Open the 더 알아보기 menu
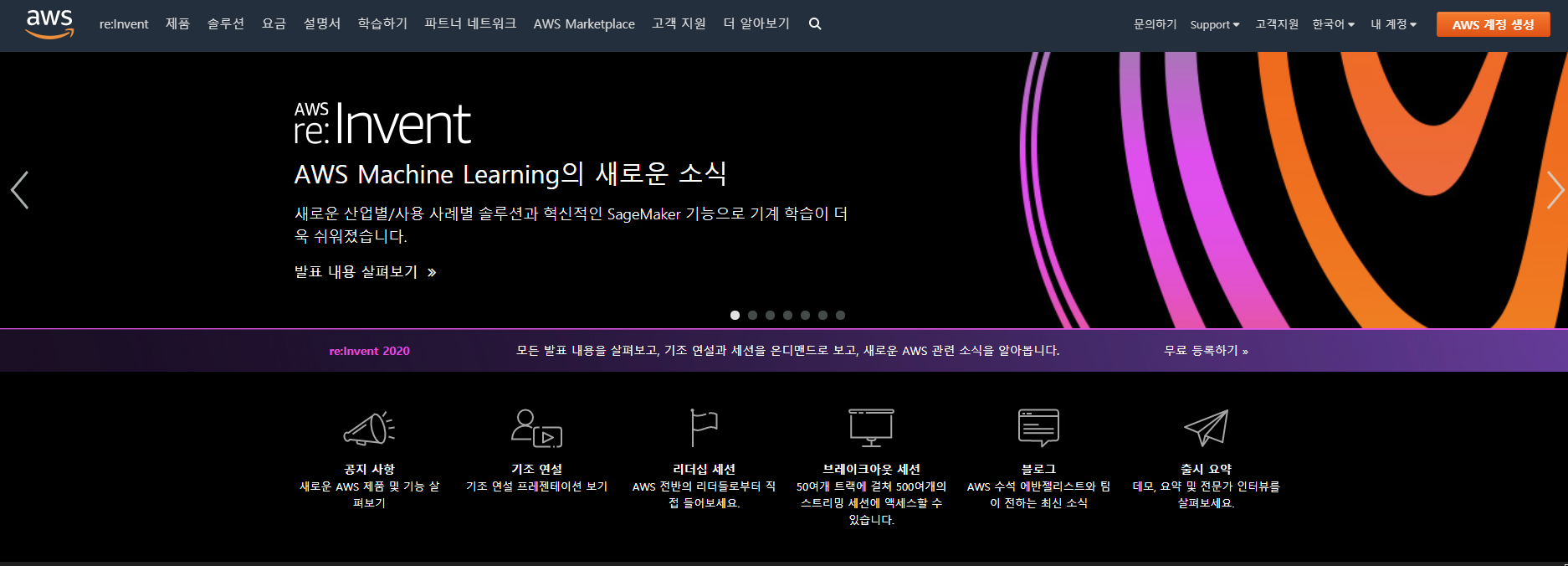This screenshot has width=1568, height=566. pos(756,24)
